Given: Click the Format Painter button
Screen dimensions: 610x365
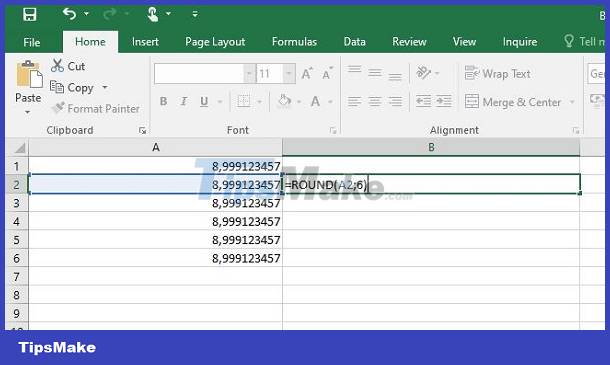Looking at the screenshot, I should point(96,108).
